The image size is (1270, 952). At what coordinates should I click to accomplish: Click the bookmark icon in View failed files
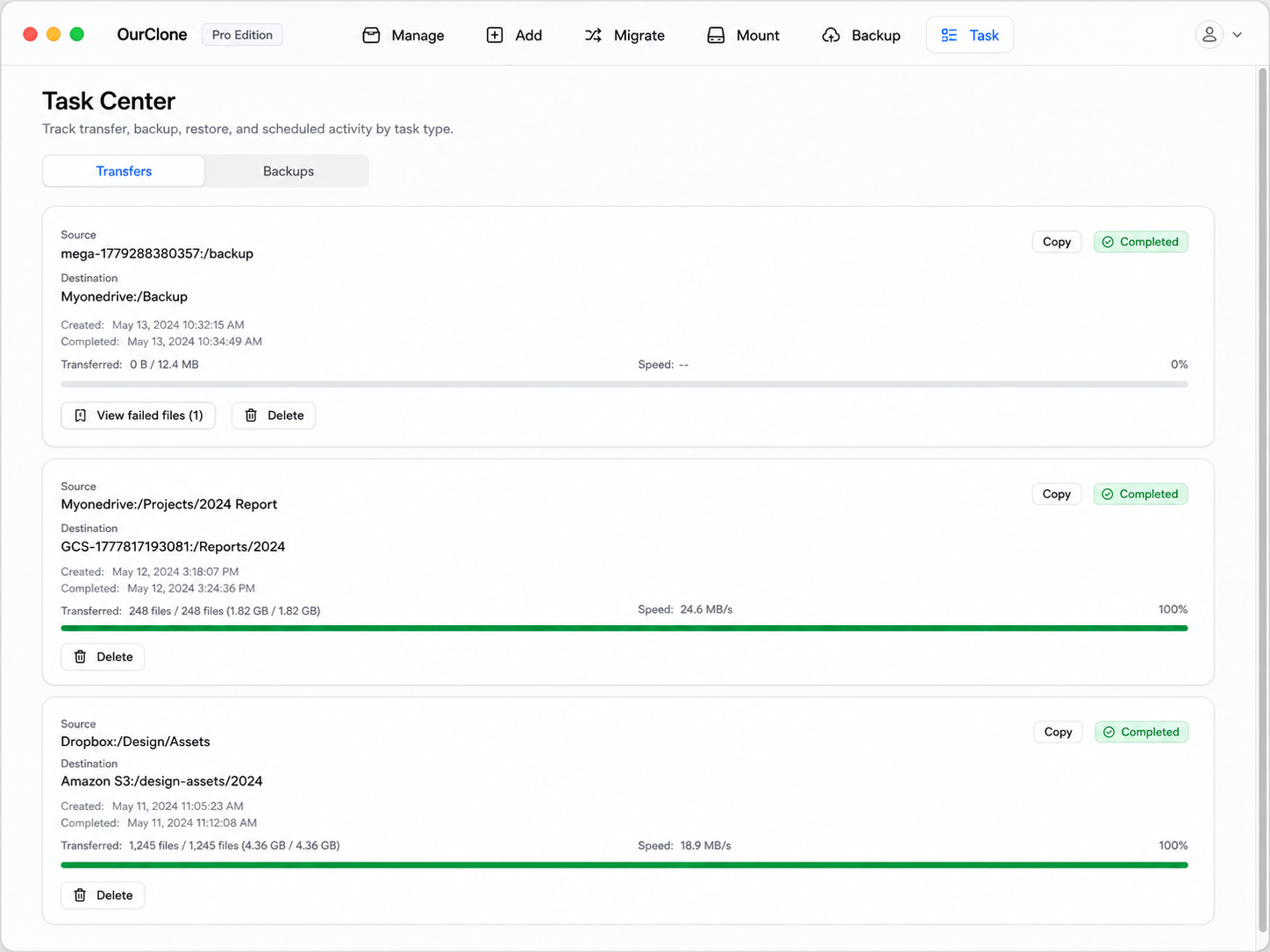(x=80, y=416)
